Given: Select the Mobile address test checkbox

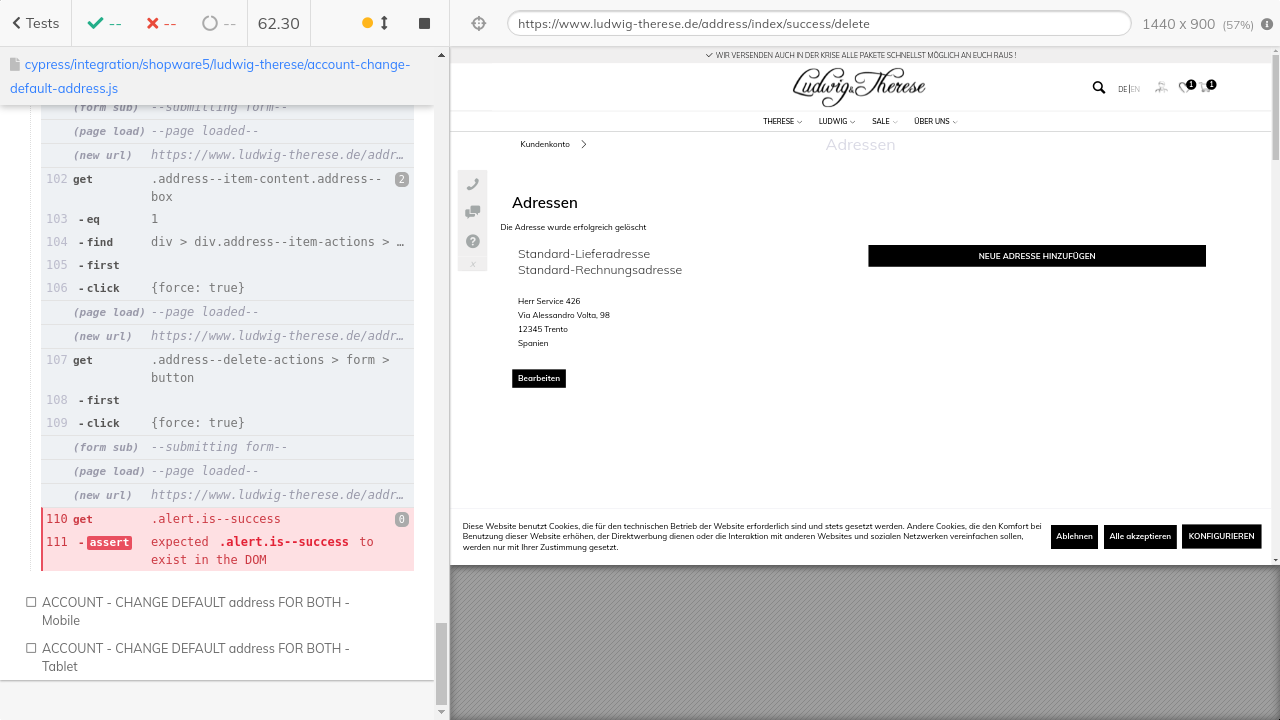Looking at the screenshot, I should click(x=31, y=602).
